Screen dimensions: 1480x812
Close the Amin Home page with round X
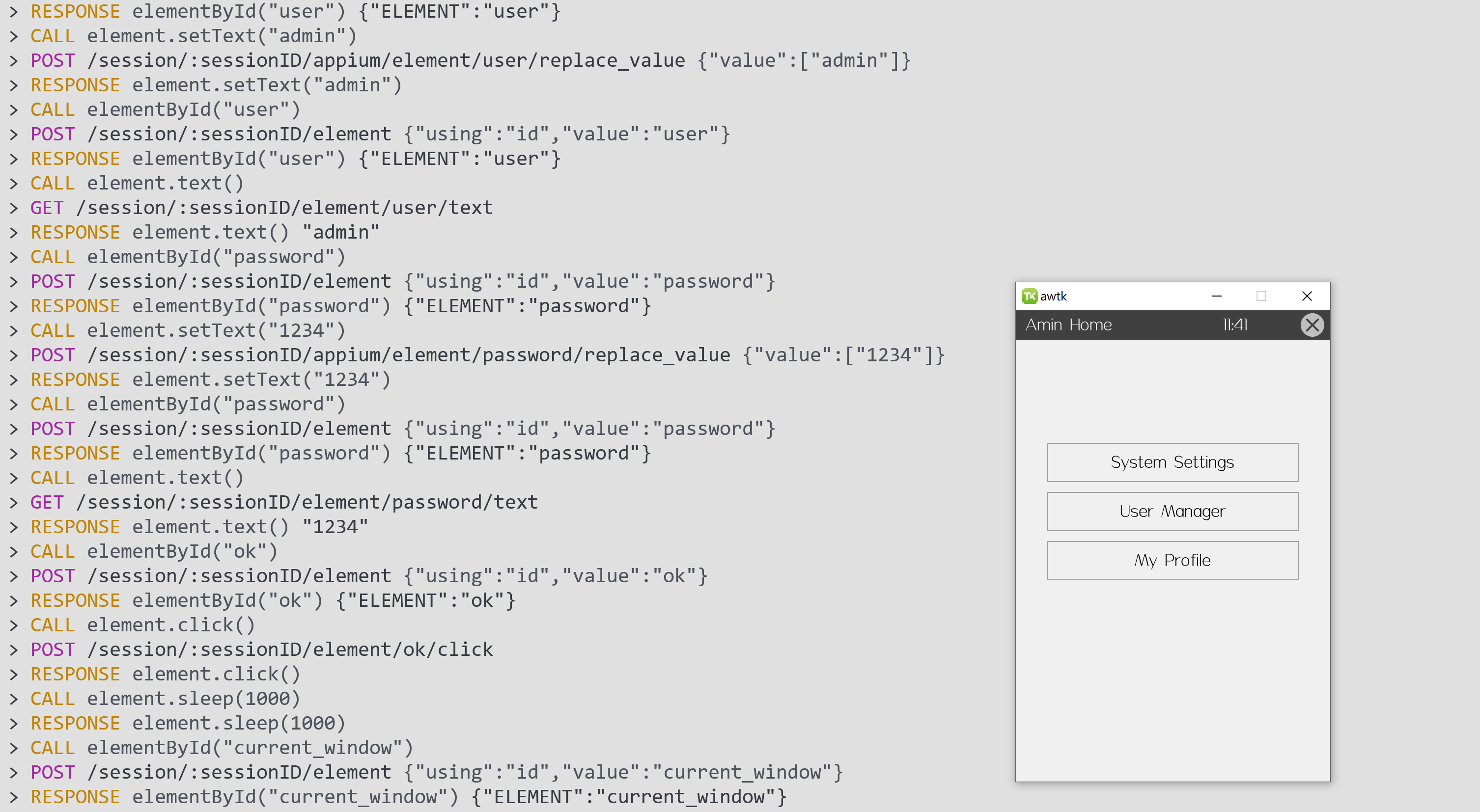tap(1312, 325)
